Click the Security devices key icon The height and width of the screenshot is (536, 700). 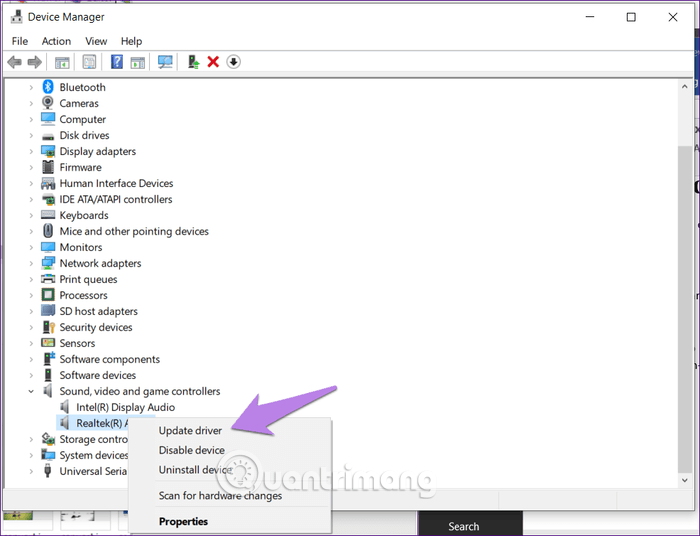click(48, 327)
